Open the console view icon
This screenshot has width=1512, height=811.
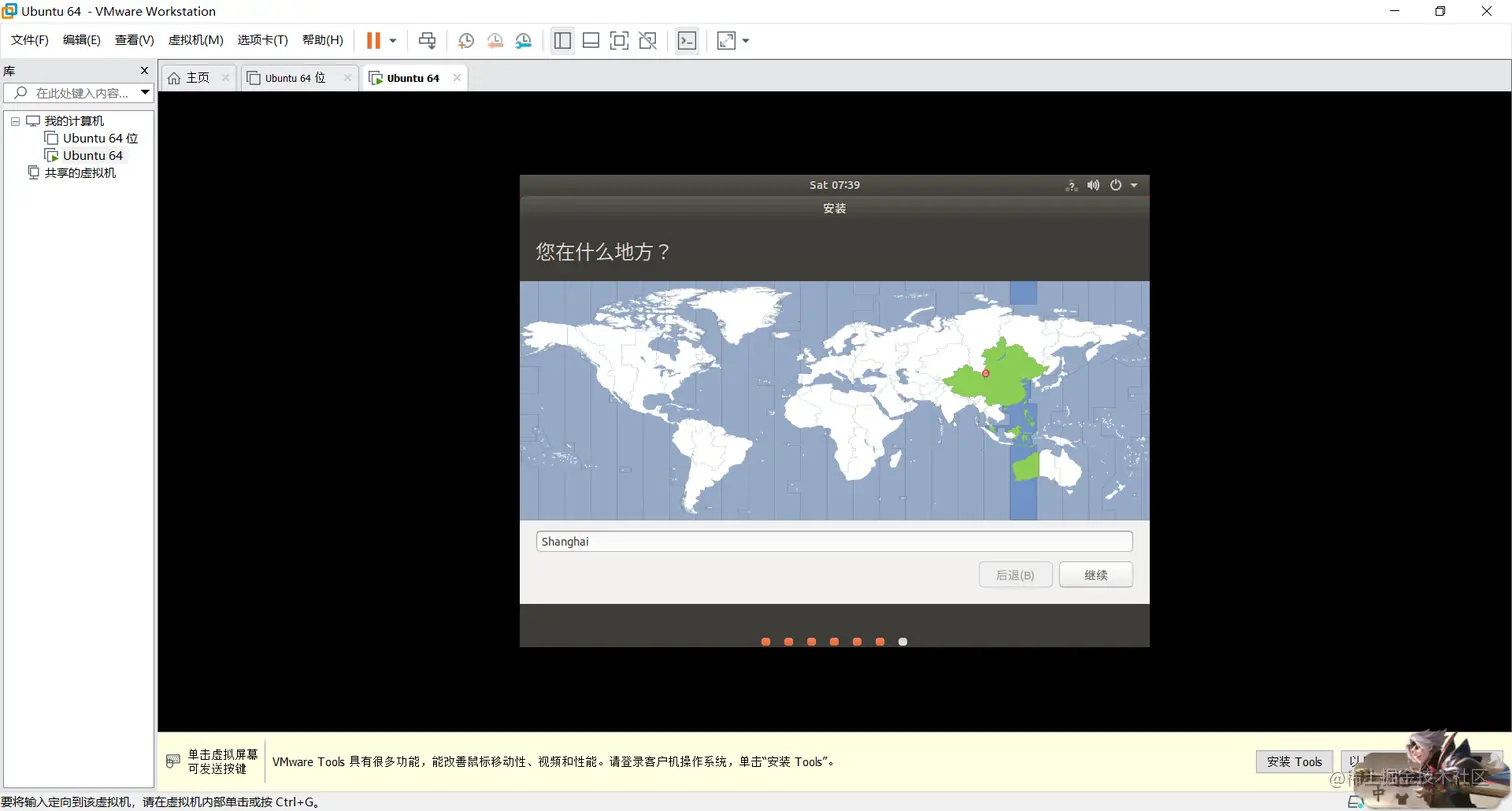(687, 40)
